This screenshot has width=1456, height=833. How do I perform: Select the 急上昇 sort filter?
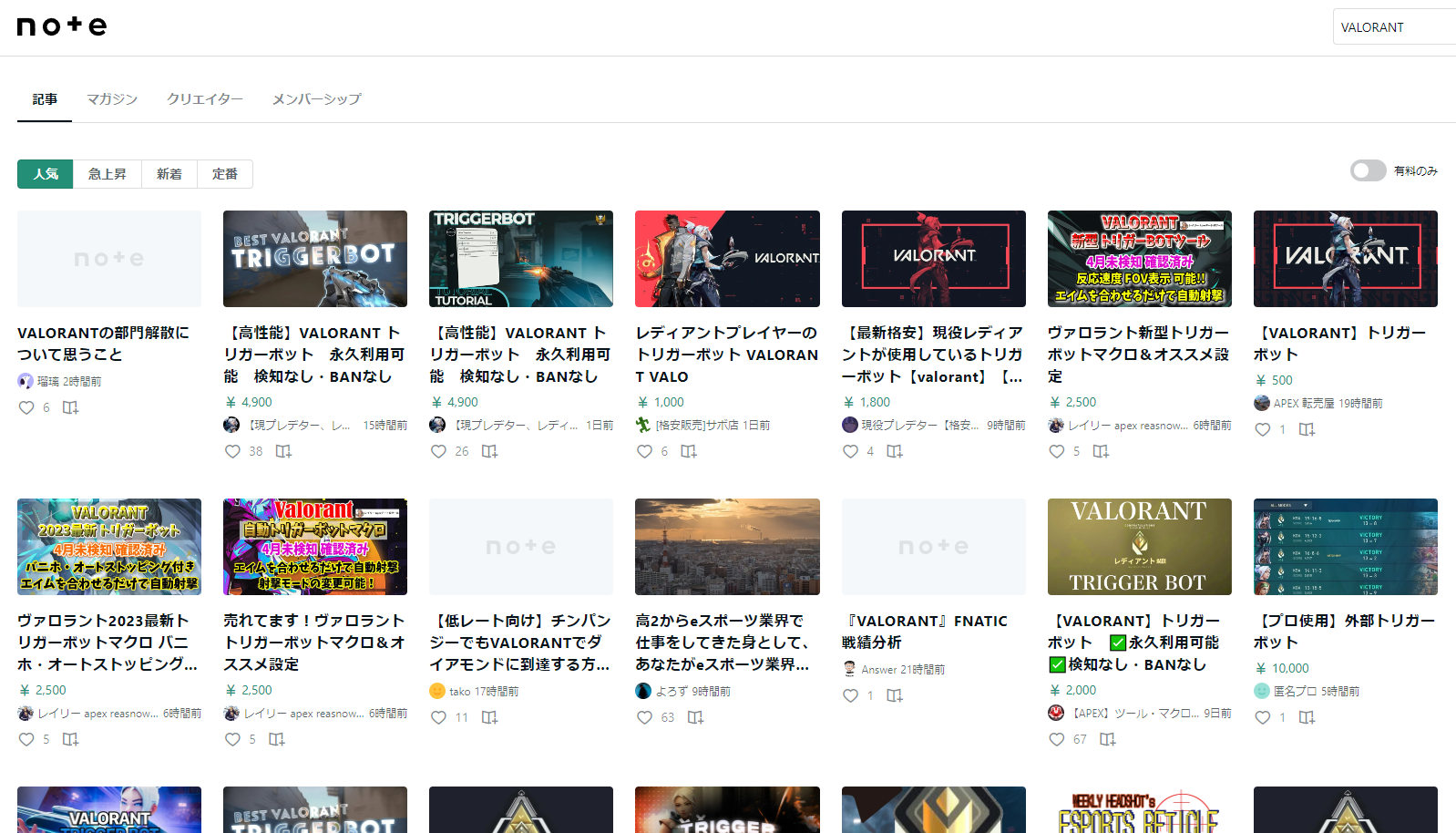tap(107, 174)
